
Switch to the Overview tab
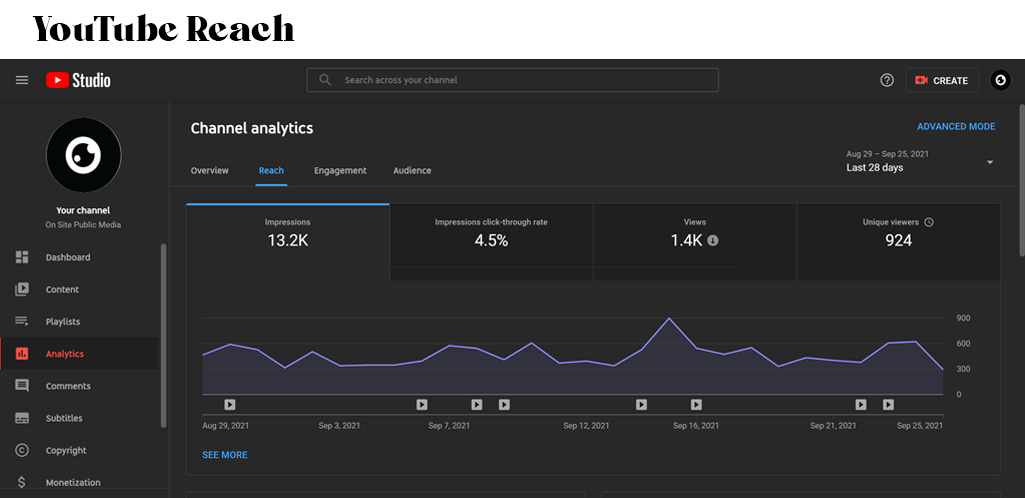[x=210, y=171]
